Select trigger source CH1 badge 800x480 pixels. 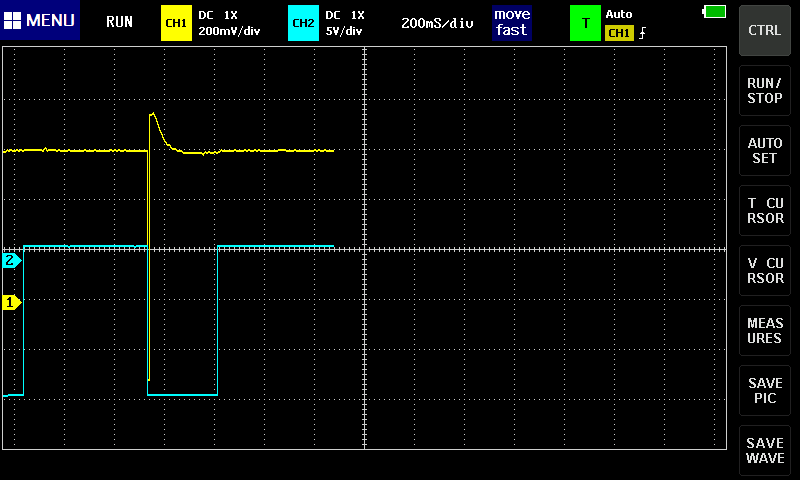click(619, 33)
